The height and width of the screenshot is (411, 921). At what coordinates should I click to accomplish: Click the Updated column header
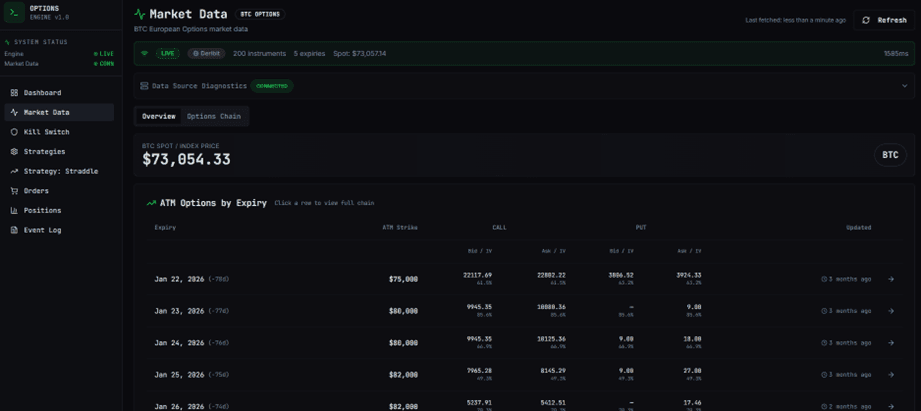(859, 227)
